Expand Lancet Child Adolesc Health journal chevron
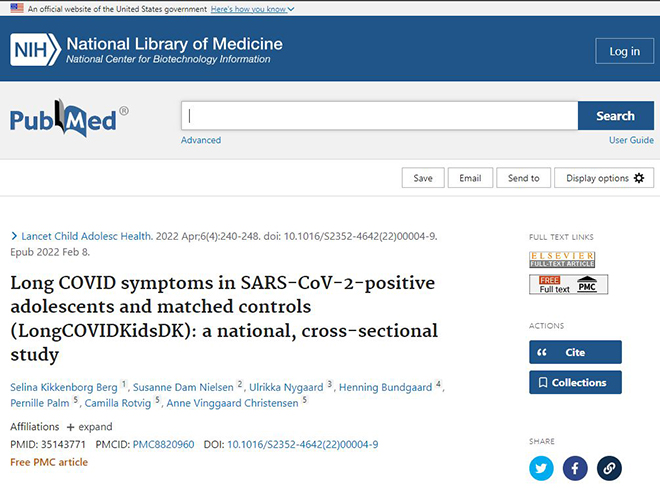This screenshot has width=660, height=490. (x=14, y=236)
